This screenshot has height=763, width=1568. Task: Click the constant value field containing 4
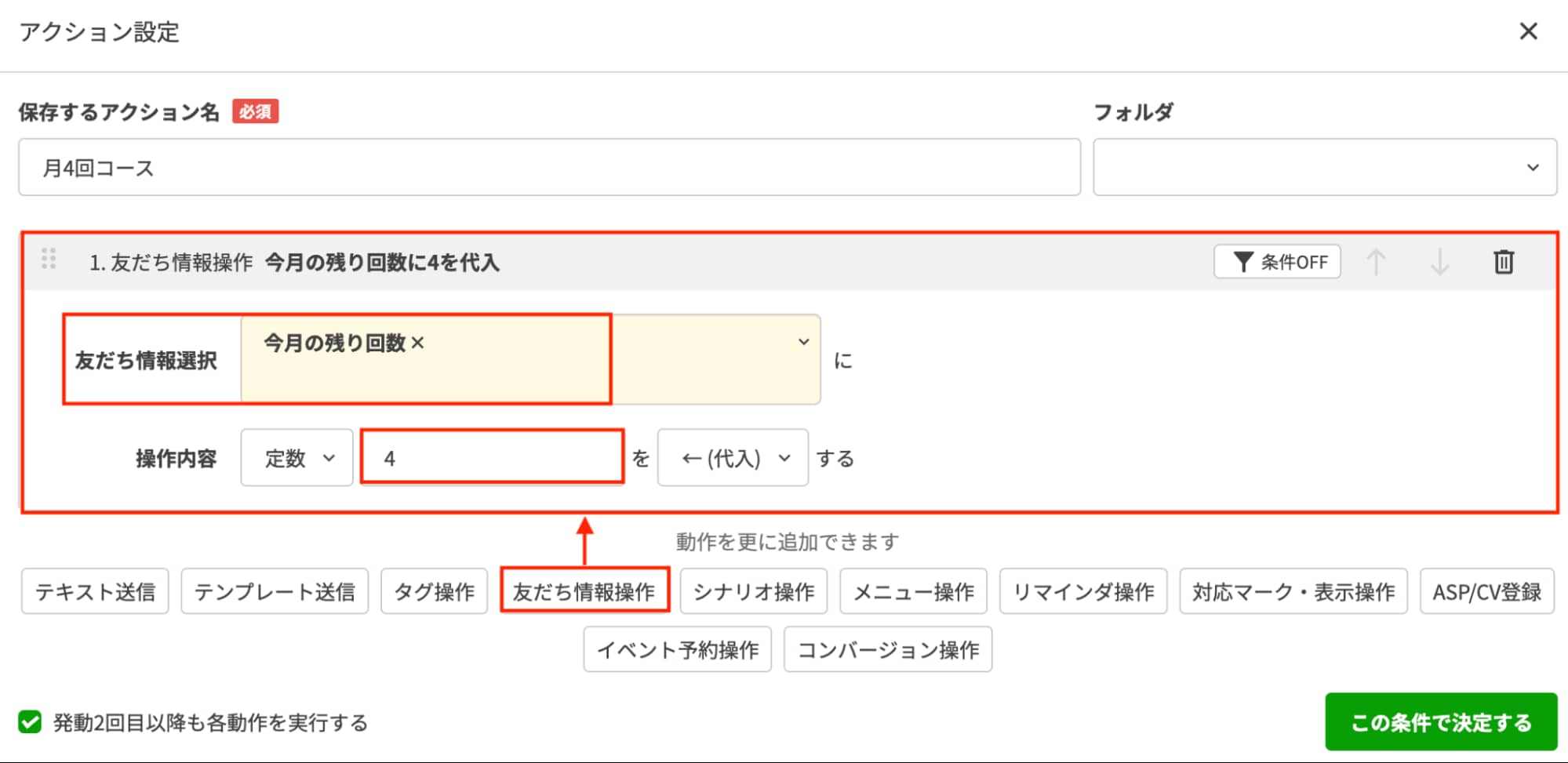coord(492,459)
